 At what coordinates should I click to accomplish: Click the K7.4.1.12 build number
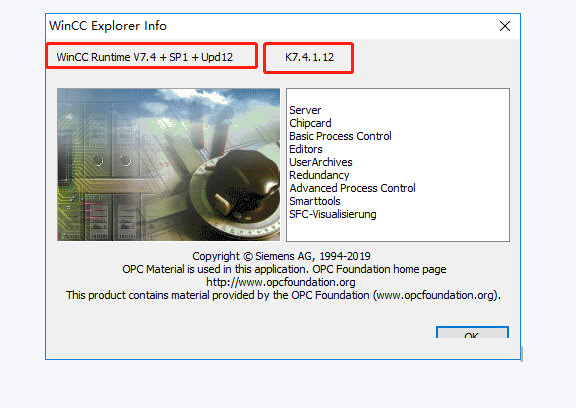(x=309, y=57)
